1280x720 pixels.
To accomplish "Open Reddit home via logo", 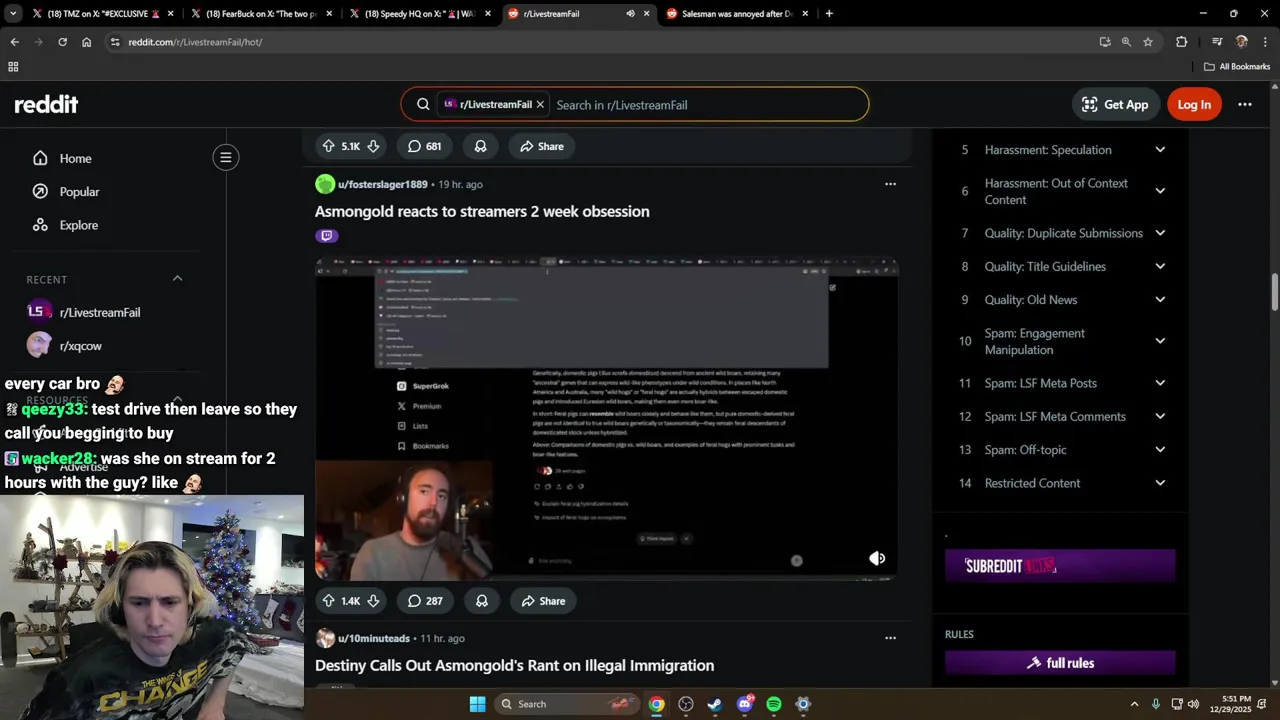I will point(46,104).
